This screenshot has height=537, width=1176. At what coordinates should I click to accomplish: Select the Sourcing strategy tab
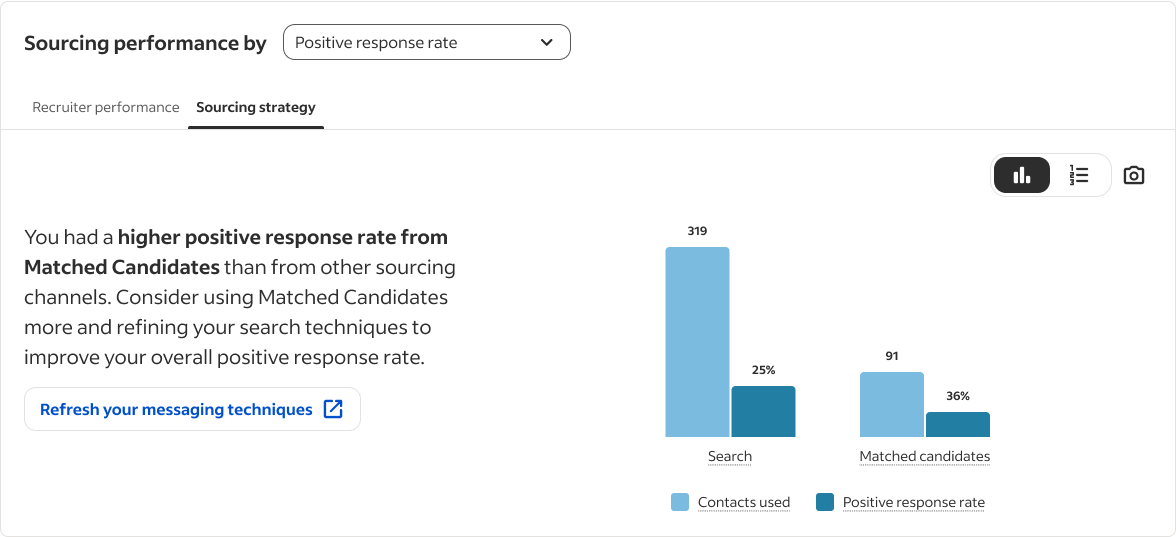pos(256,107)
